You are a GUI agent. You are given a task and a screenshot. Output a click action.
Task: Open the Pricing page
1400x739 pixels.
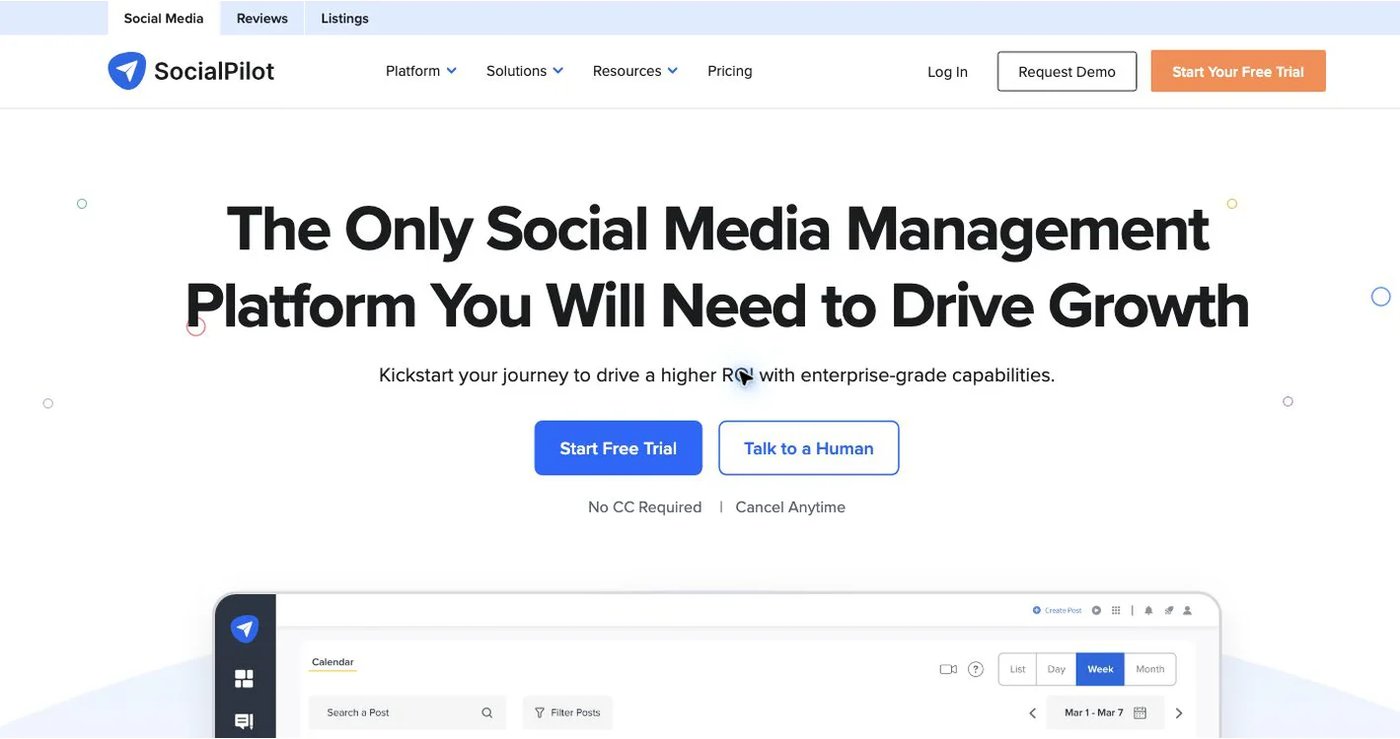click(730, 71)
